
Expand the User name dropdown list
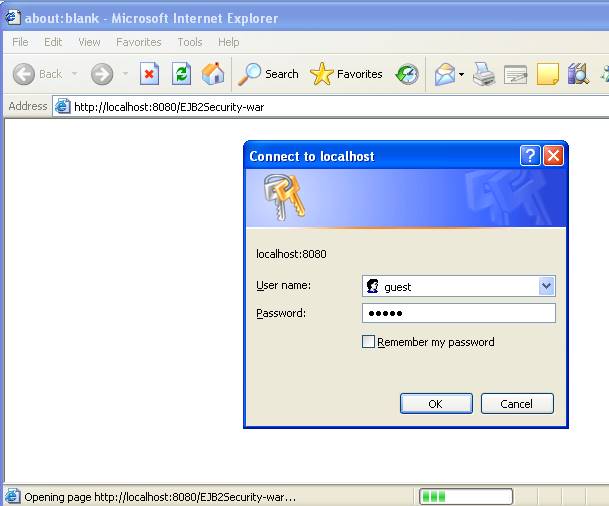tap(546, 286)
